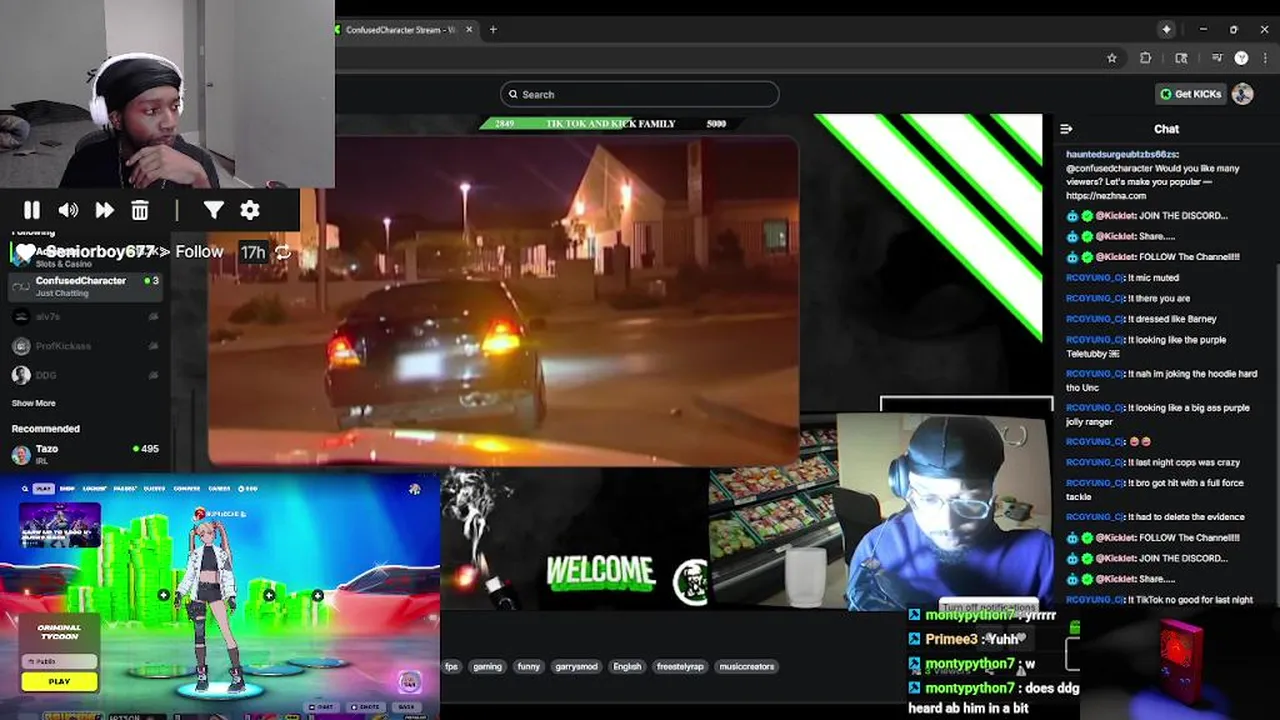
Task: Click the TIK TOK AND KICK FAMILY goal bar
Action: click(x=610, y=124)
